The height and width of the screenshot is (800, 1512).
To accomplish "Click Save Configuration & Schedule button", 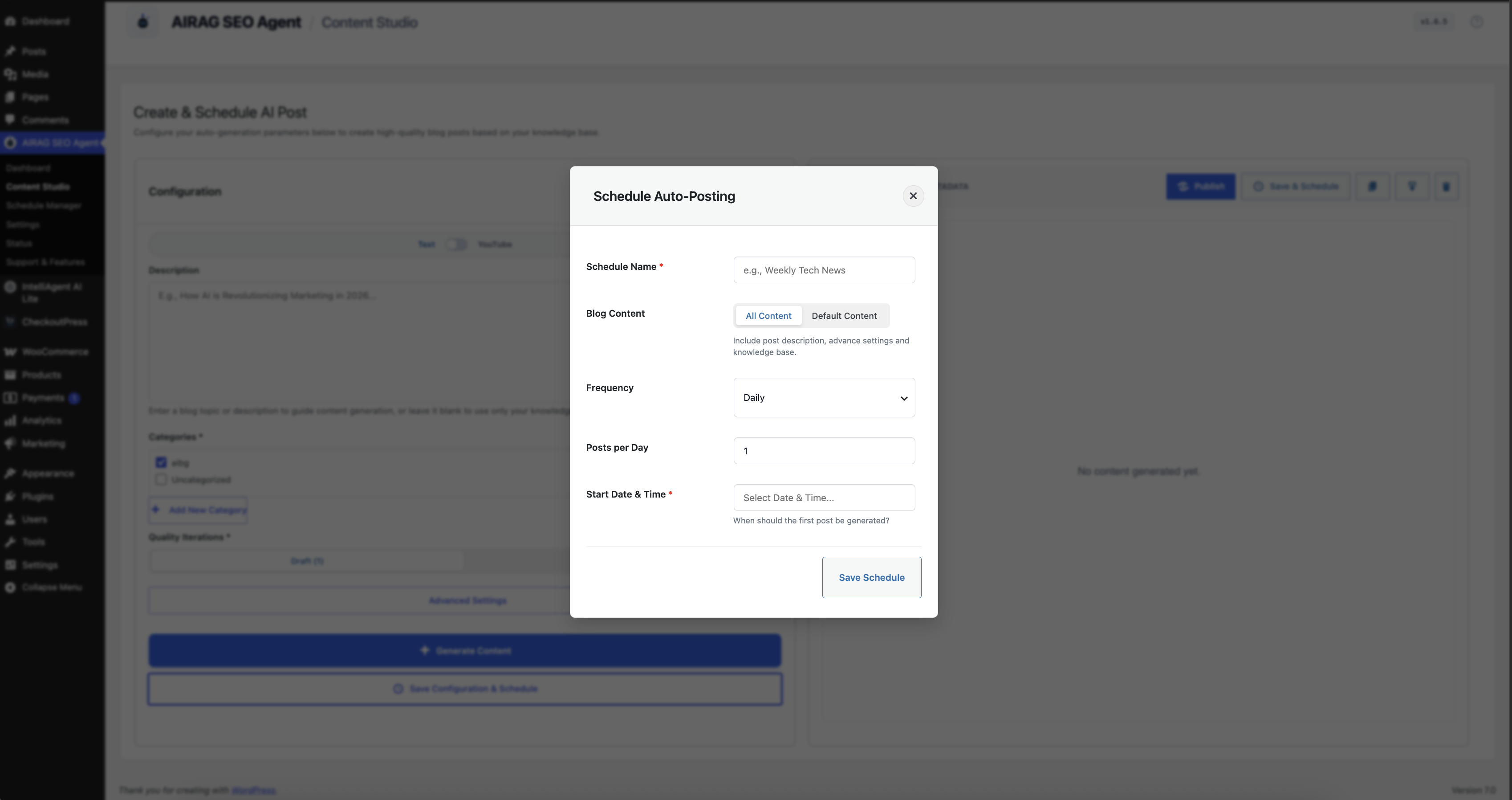I will (465, 688).
